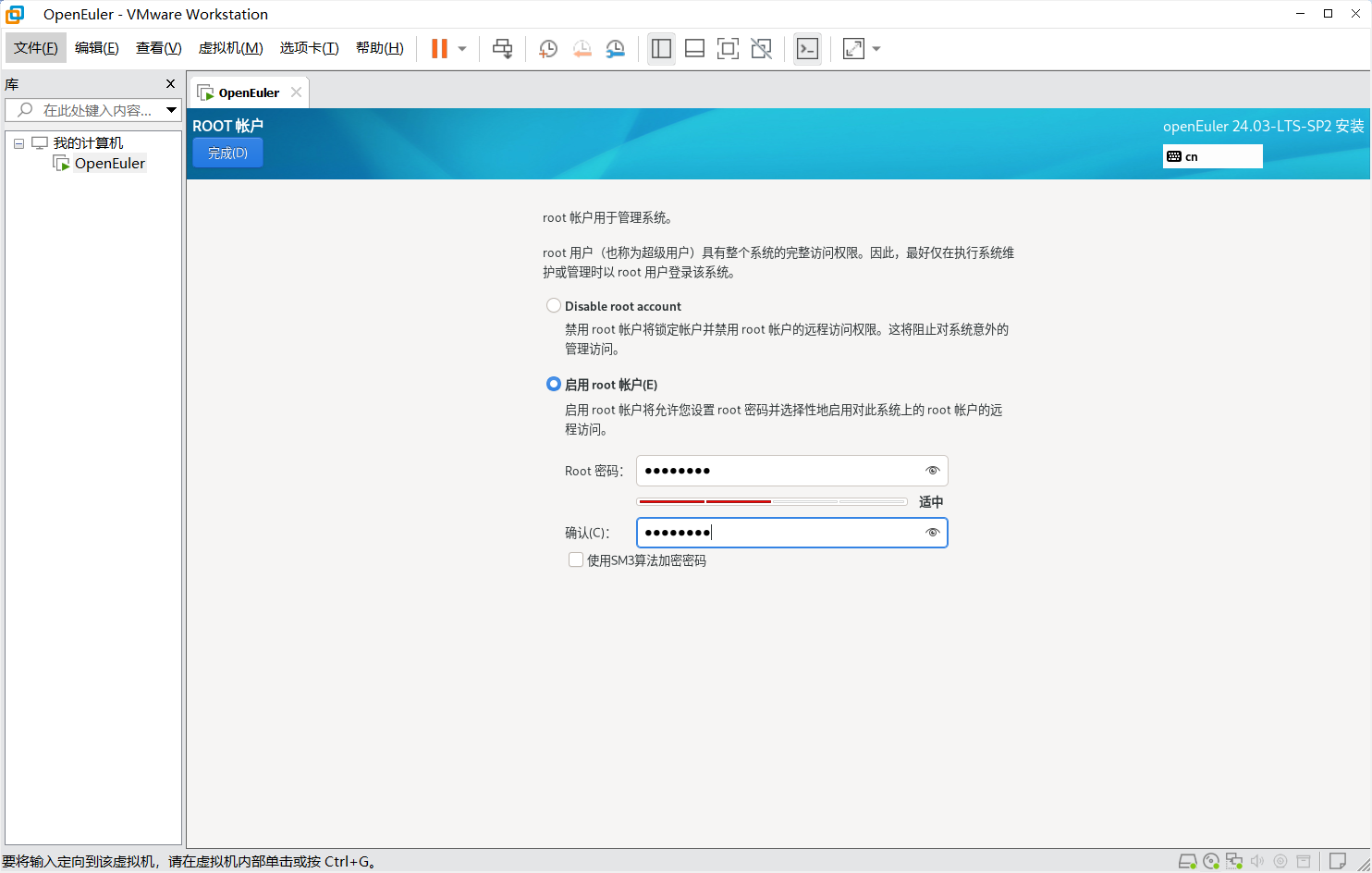The height and width of the screenshot is (873, 1372).
Task: Click the network adapter status icon
Action: [x=1234, y=861]
